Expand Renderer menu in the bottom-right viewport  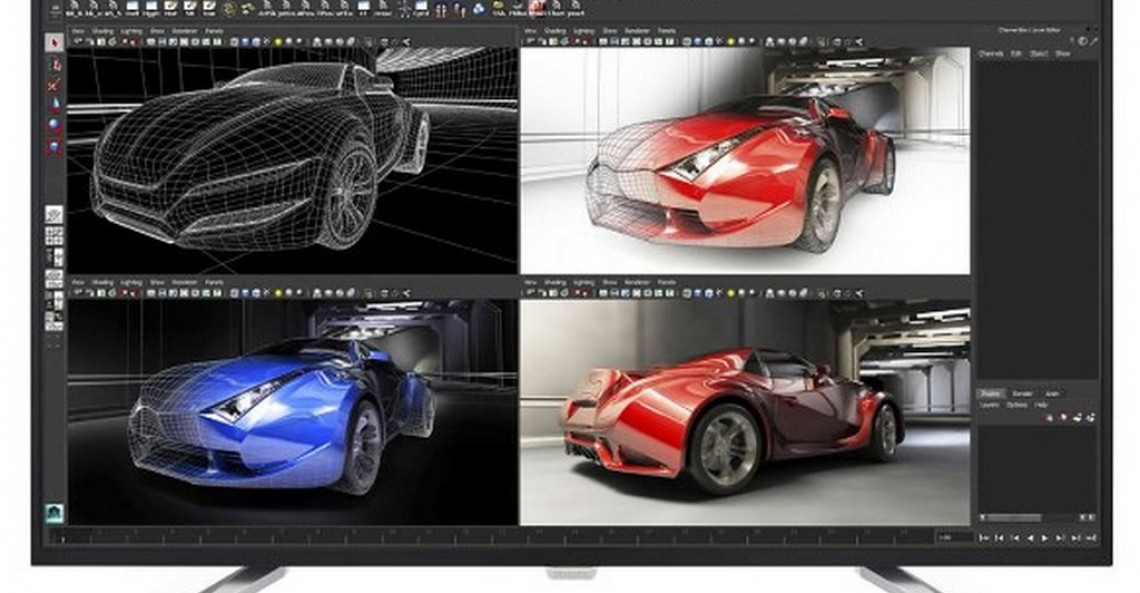pos(637,283)
